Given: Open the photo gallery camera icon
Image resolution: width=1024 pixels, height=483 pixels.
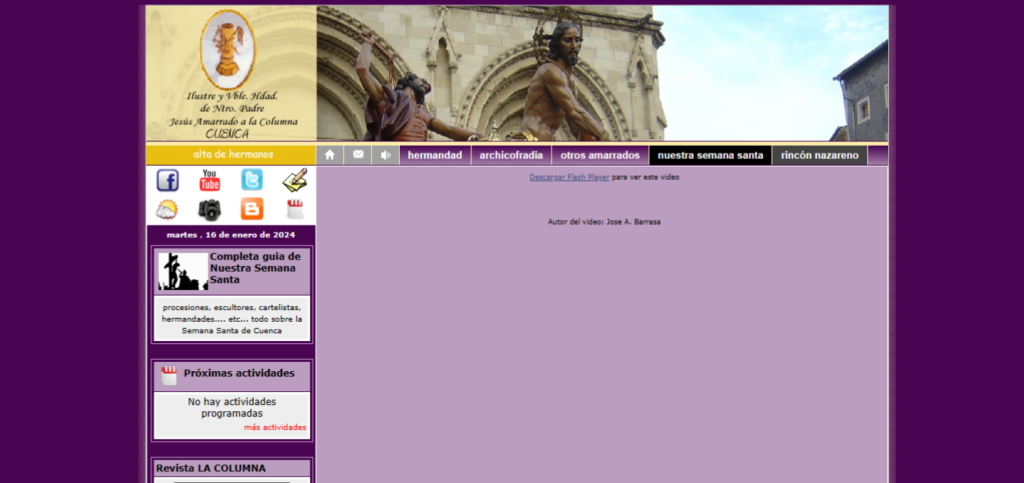Looking at the screenshot, I should click(x=209, y=210).
